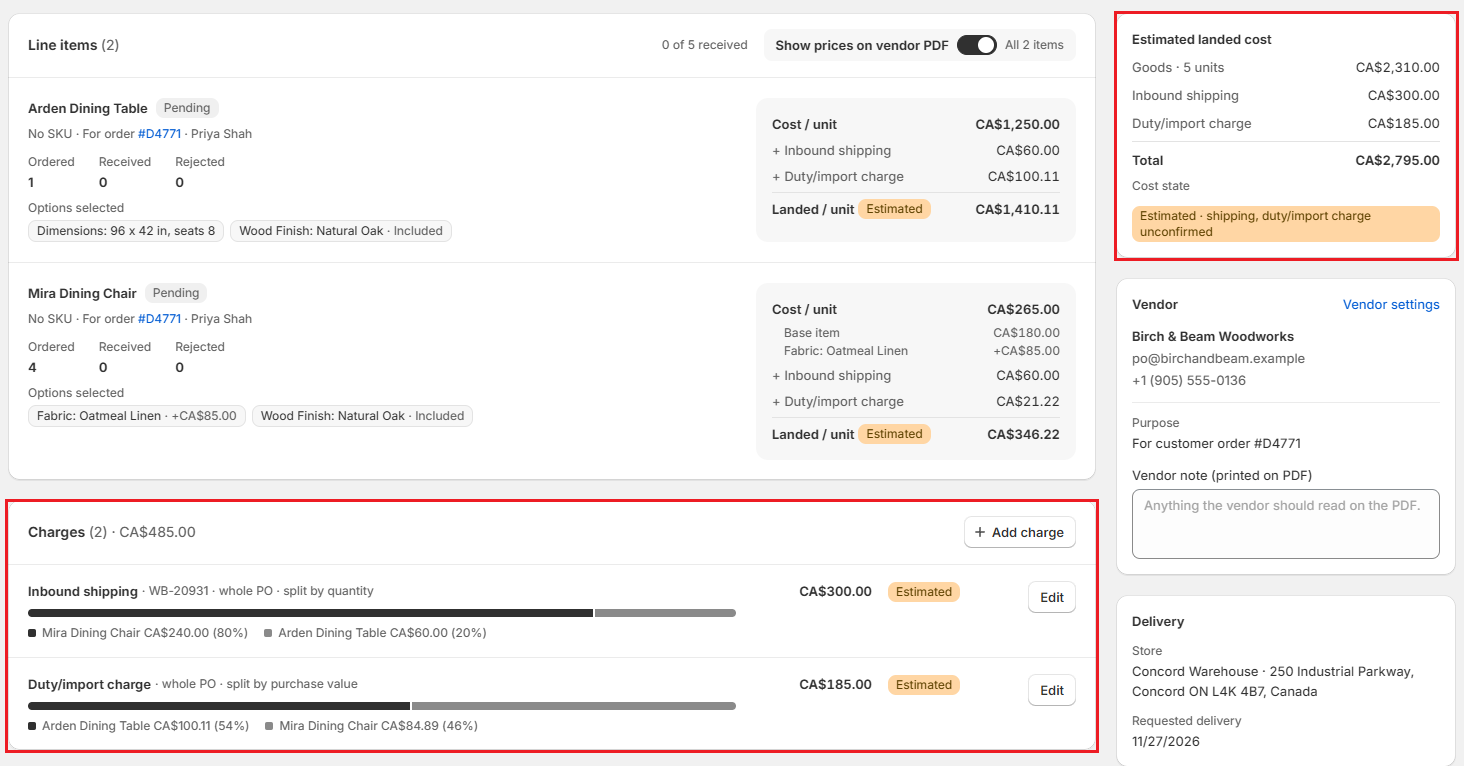The width and height of the screenshot is (1464, 766).
Task: Click the "0 of 5 received" status text
Action: (705, 45)
